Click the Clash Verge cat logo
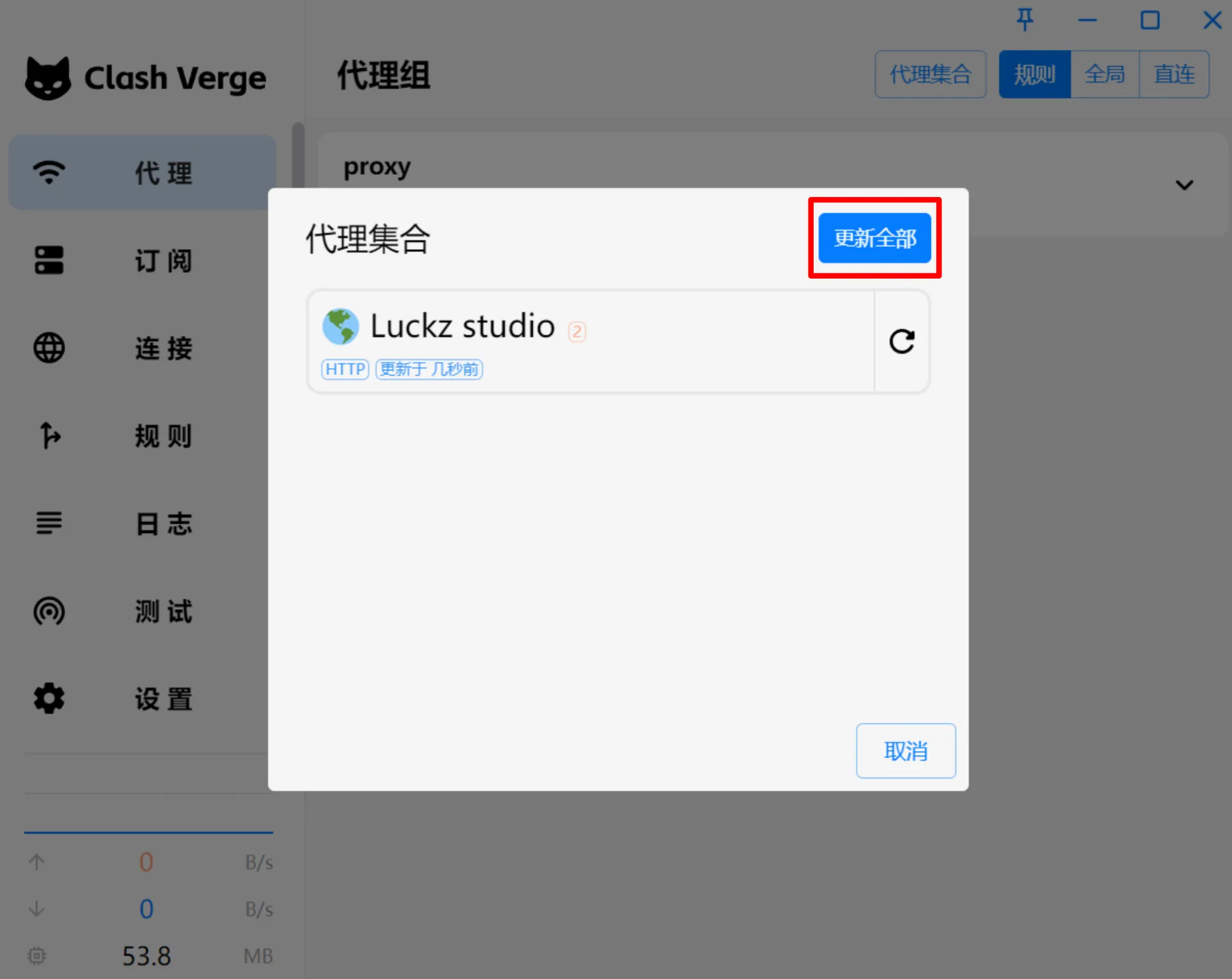 48,78
